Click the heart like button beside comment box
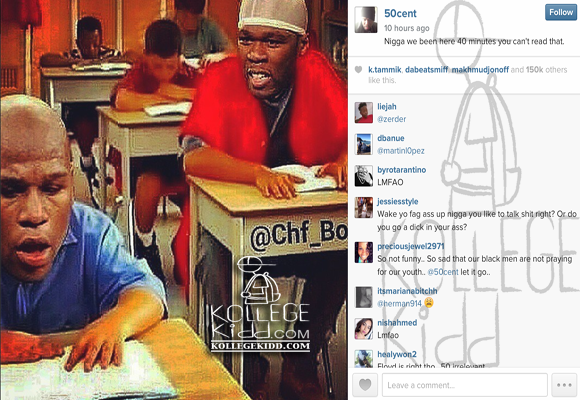This screenshot has height=400, width=580. 365,385
